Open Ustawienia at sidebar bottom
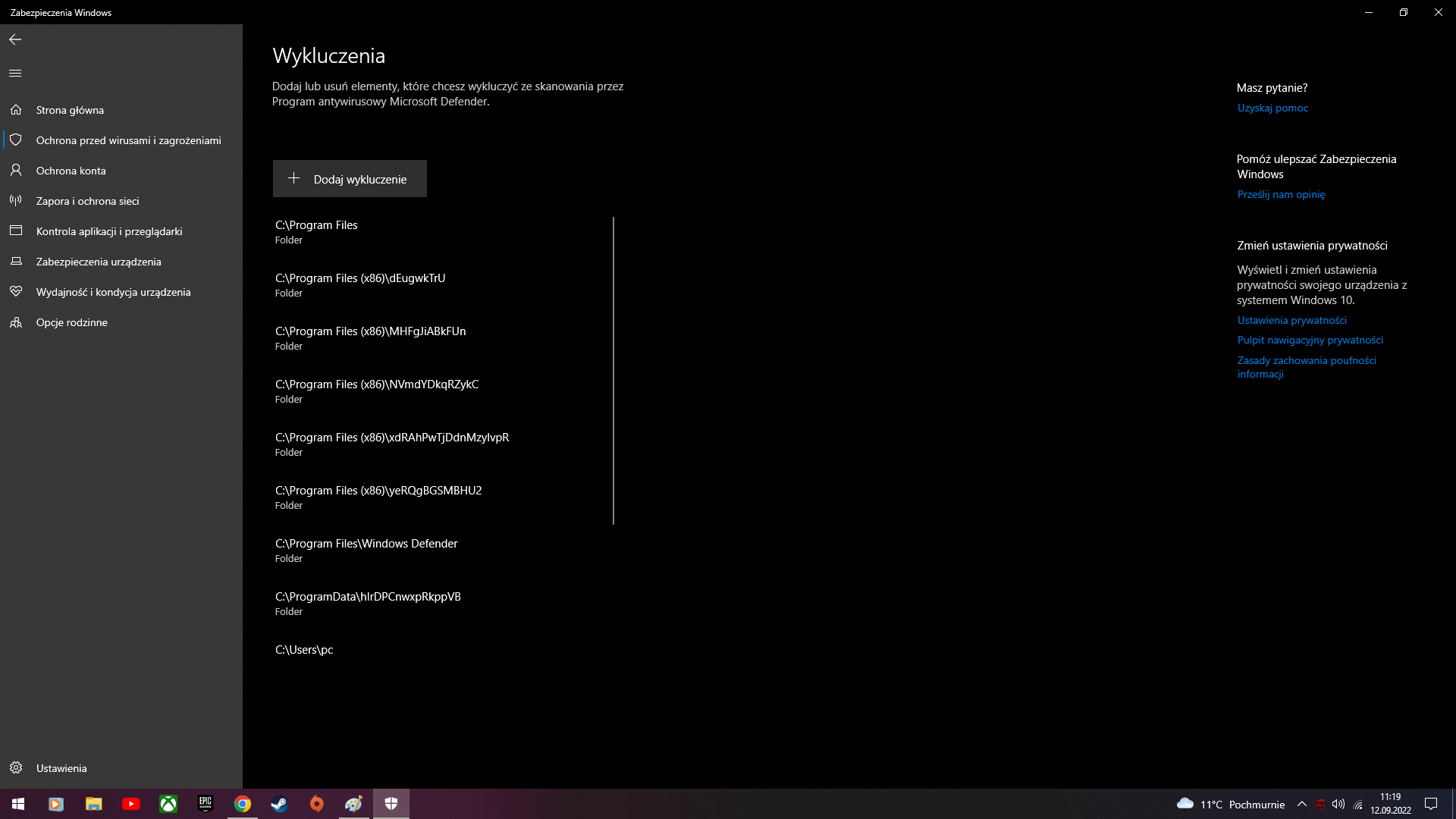Screen dimensions: 1456x819 121,768
